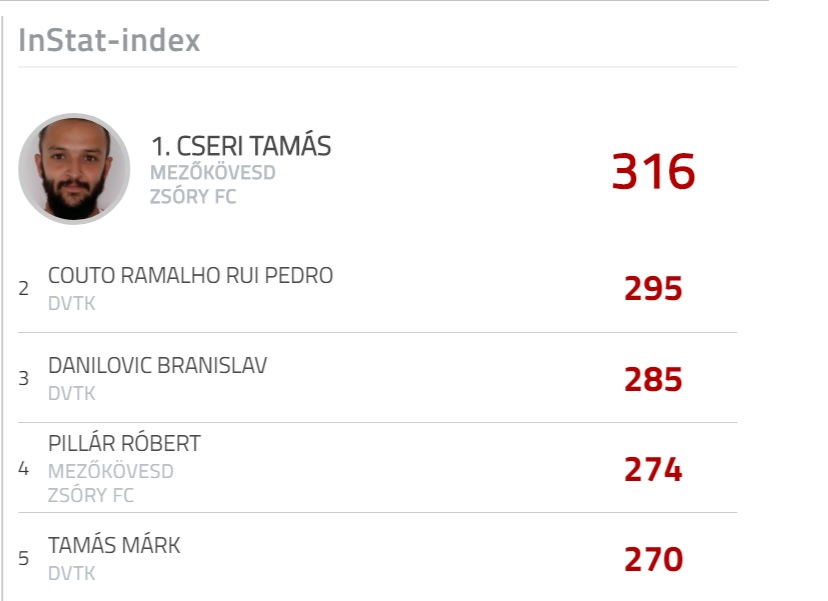The height and width of the screenshot is (601, 828).
Task: Select rank number 4
Action: (23, 468)
